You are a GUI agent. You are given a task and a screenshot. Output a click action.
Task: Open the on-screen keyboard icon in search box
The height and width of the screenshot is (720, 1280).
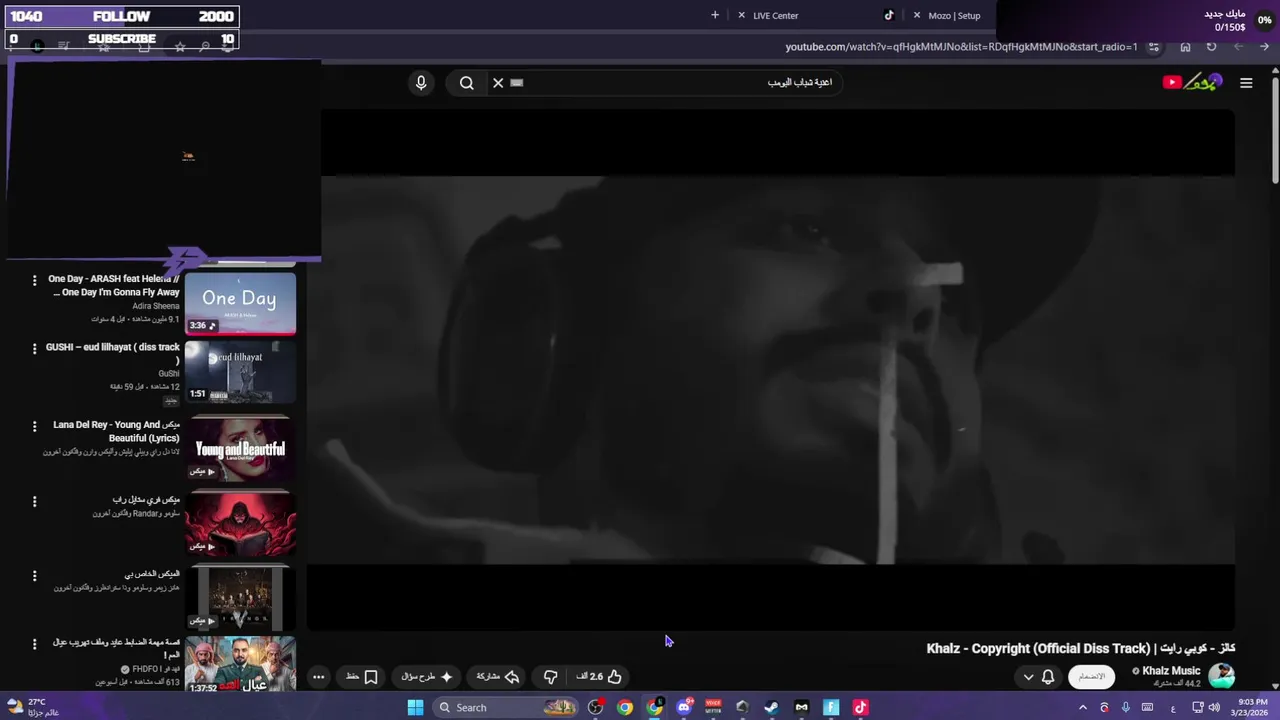517,83
